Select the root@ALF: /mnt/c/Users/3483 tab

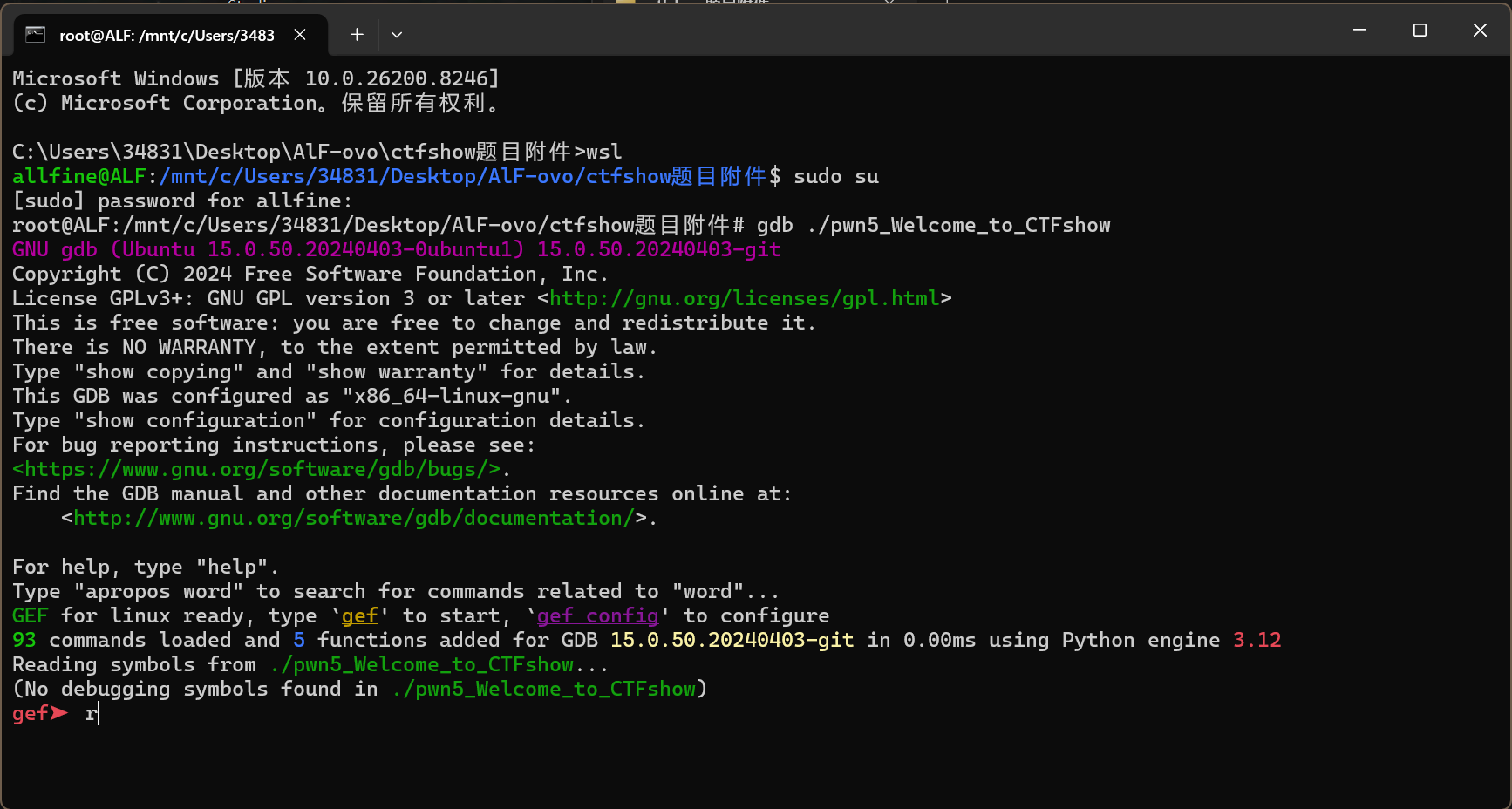pos(171,35)
